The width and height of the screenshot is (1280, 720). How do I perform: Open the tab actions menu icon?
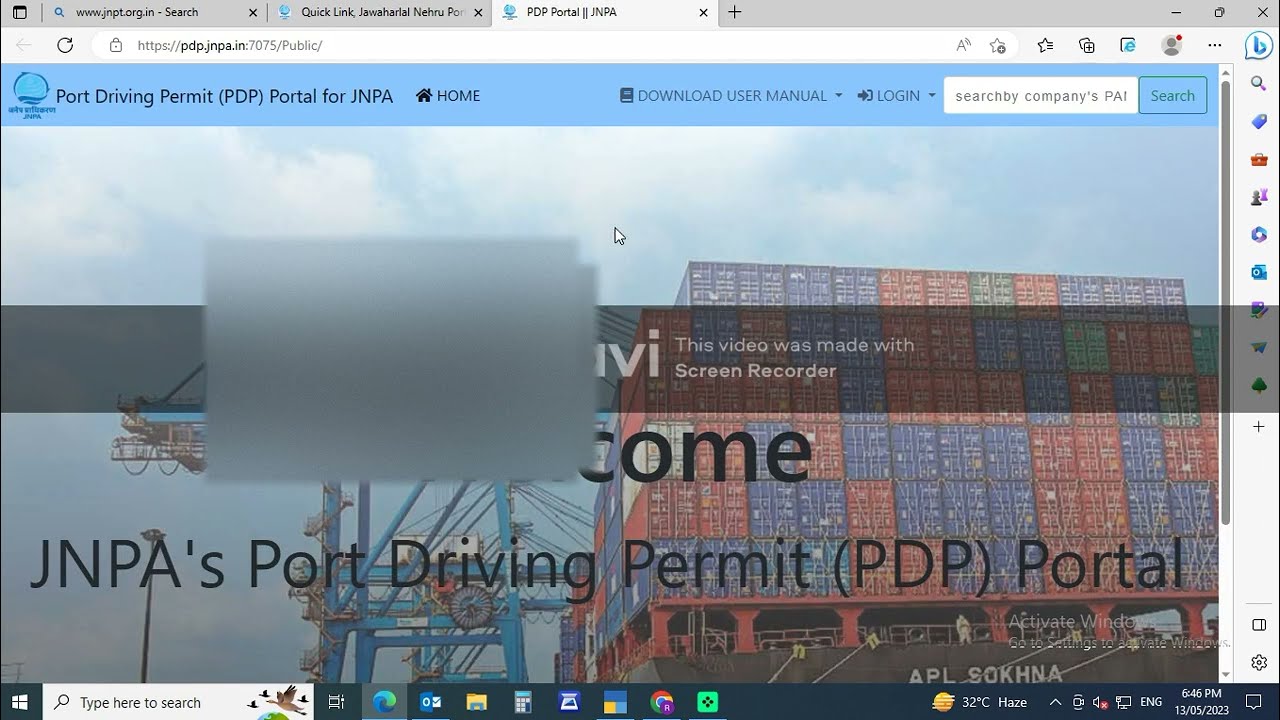point(19,12)
